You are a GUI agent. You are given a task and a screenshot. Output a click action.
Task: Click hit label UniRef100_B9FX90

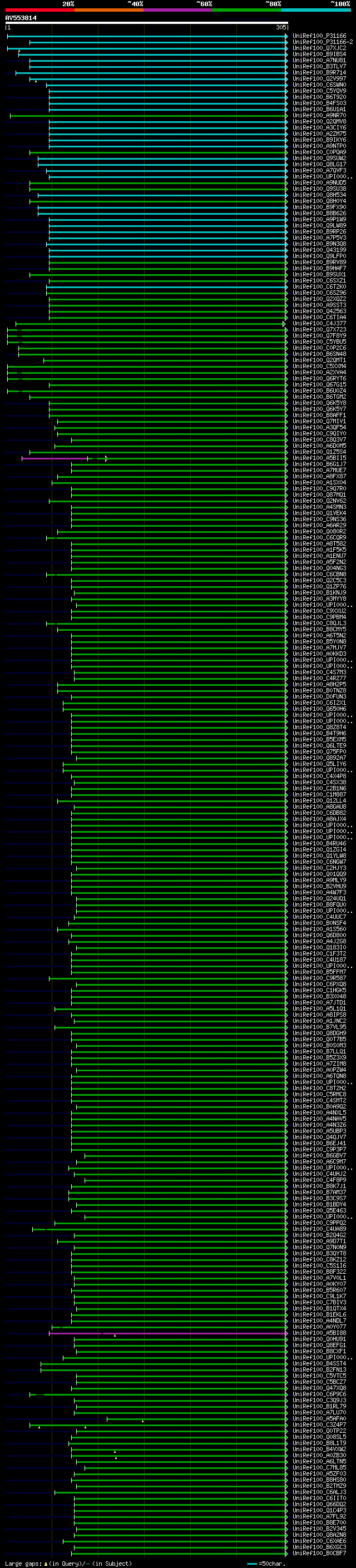(x=319, y=207)
